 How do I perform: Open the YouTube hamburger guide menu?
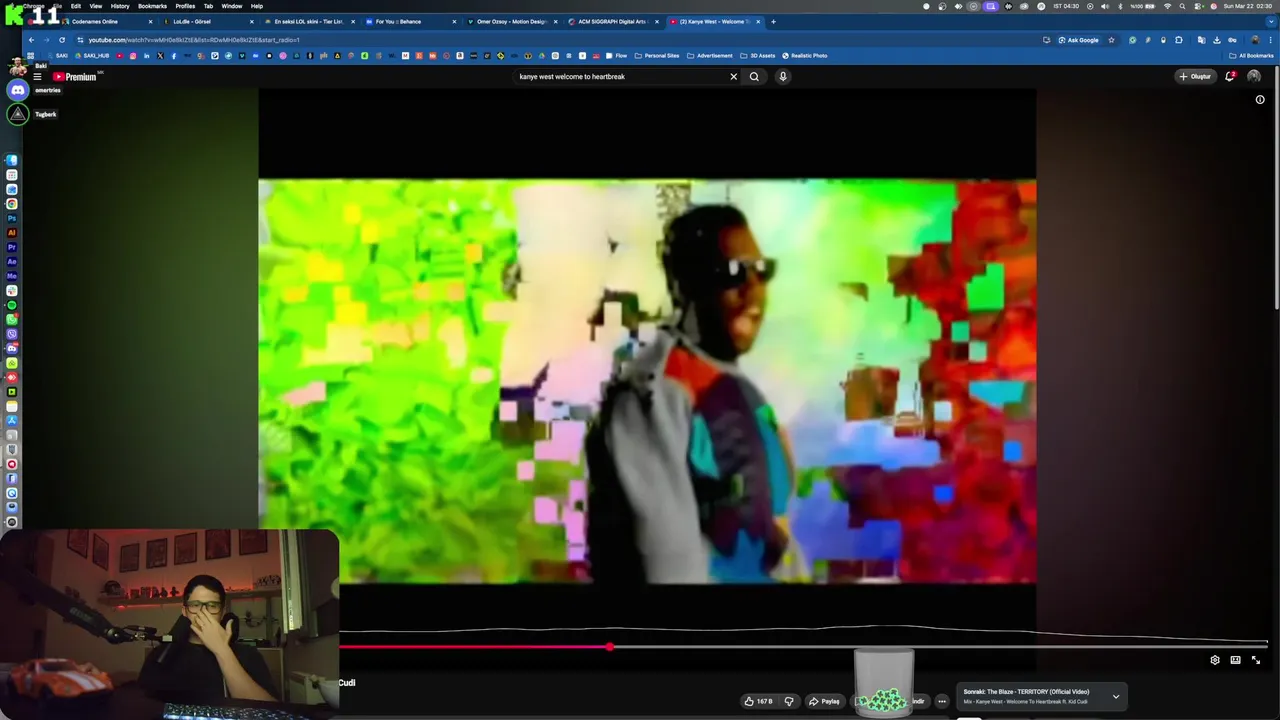[37, 76]
